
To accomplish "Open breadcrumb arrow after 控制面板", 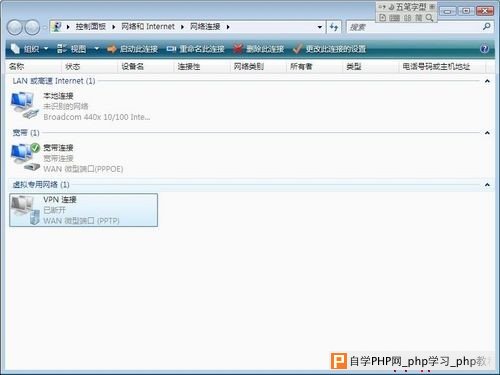I will (114, 27).
